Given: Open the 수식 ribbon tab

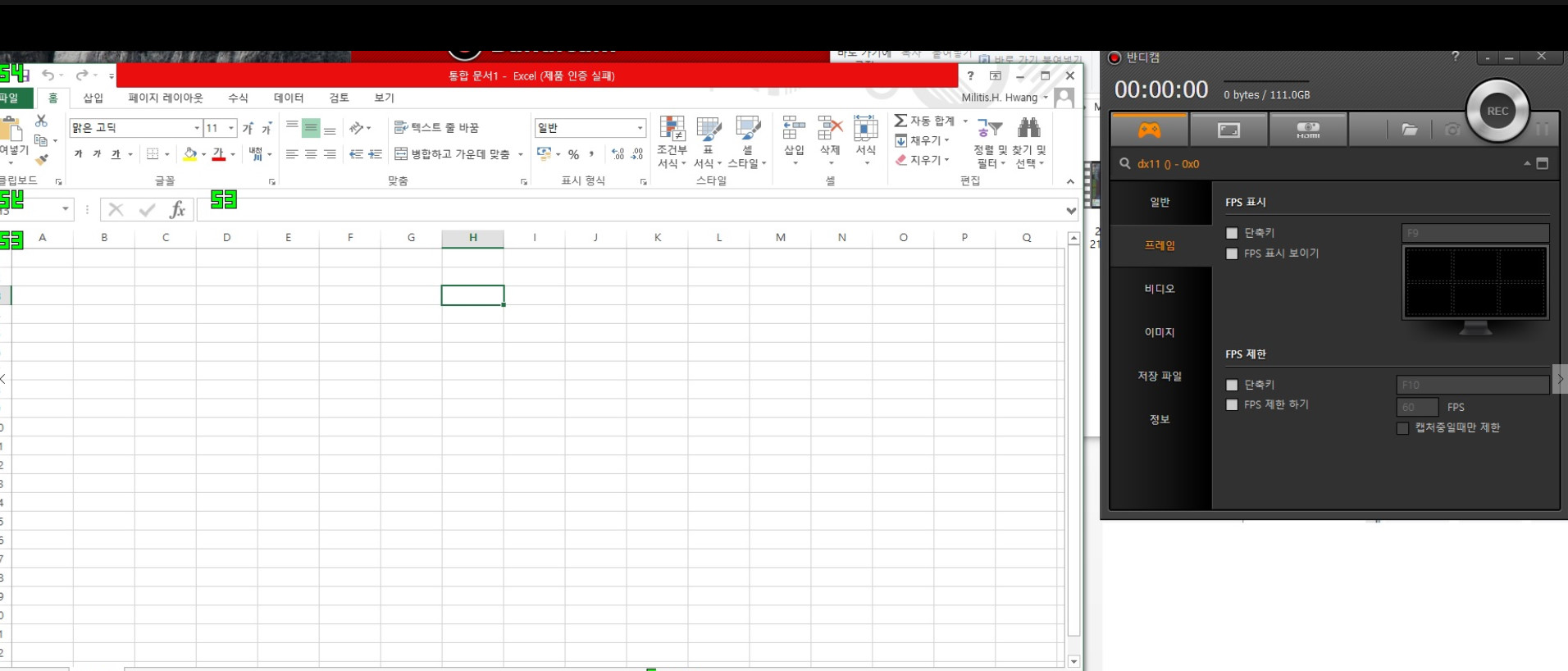Looking at the screenshot, I should click(238, 98).
